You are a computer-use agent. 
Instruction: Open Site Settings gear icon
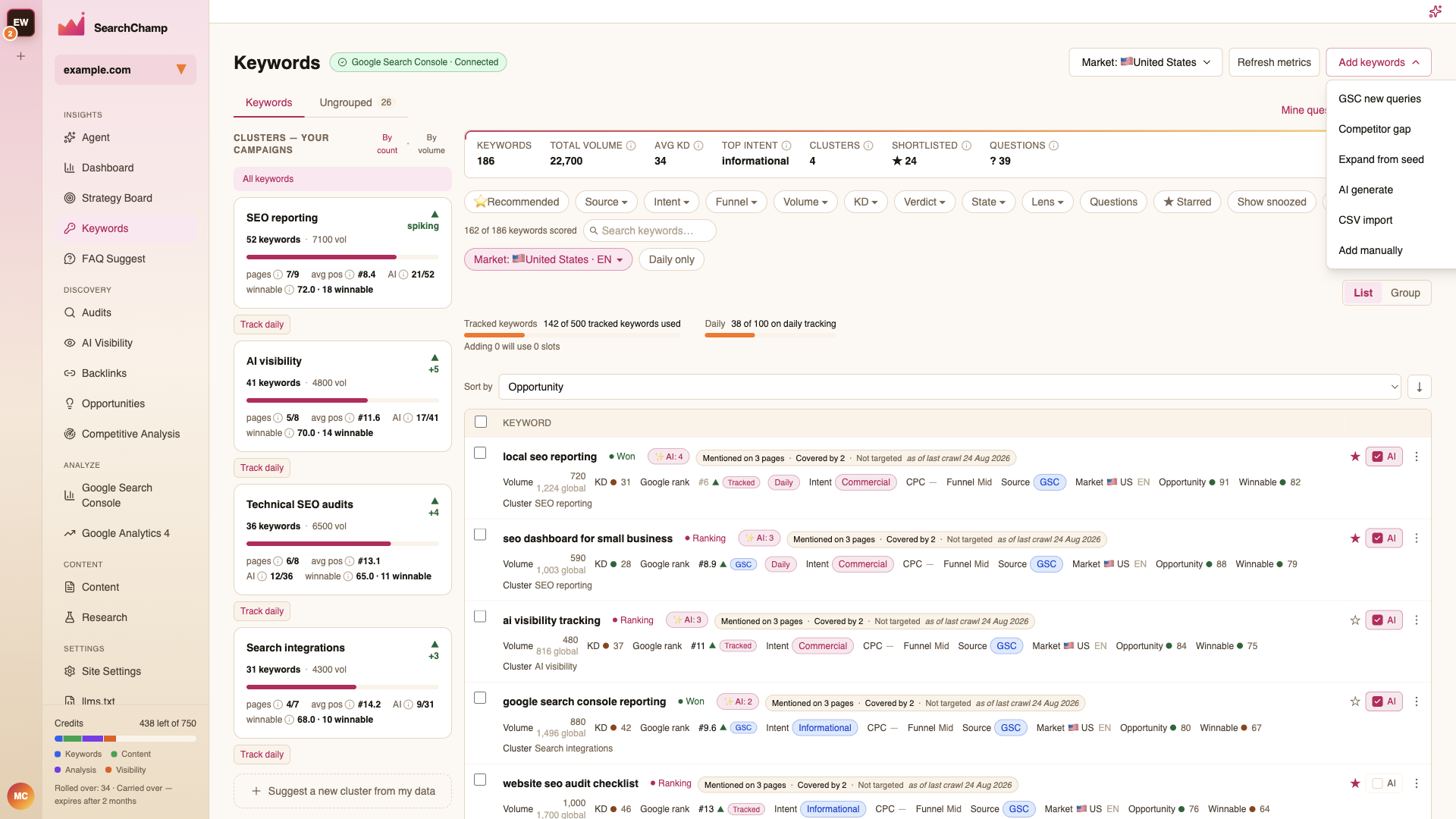(70, 671)
